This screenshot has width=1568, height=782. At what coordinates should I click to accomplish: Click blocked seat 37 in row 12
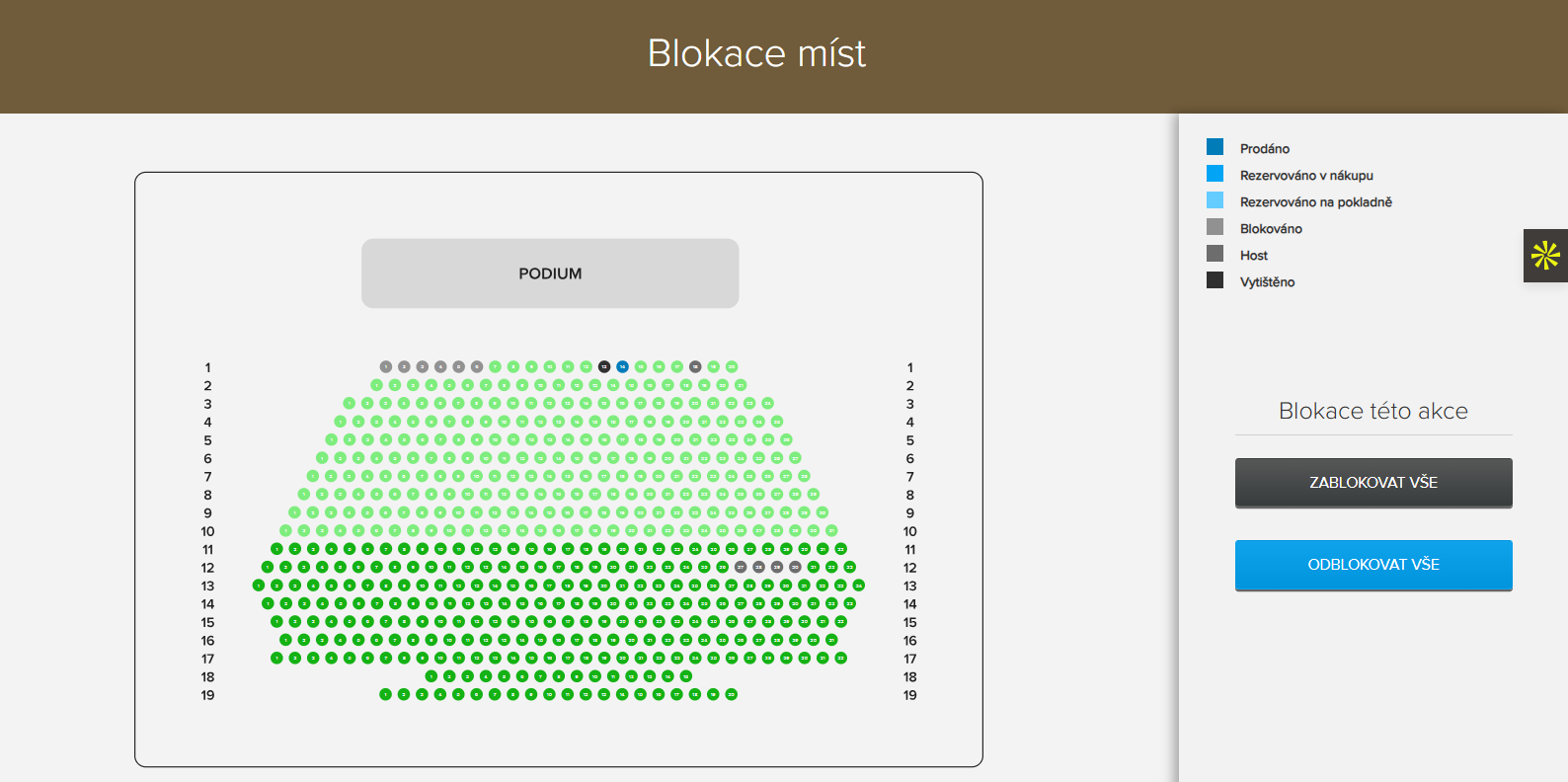pos(741,567)
